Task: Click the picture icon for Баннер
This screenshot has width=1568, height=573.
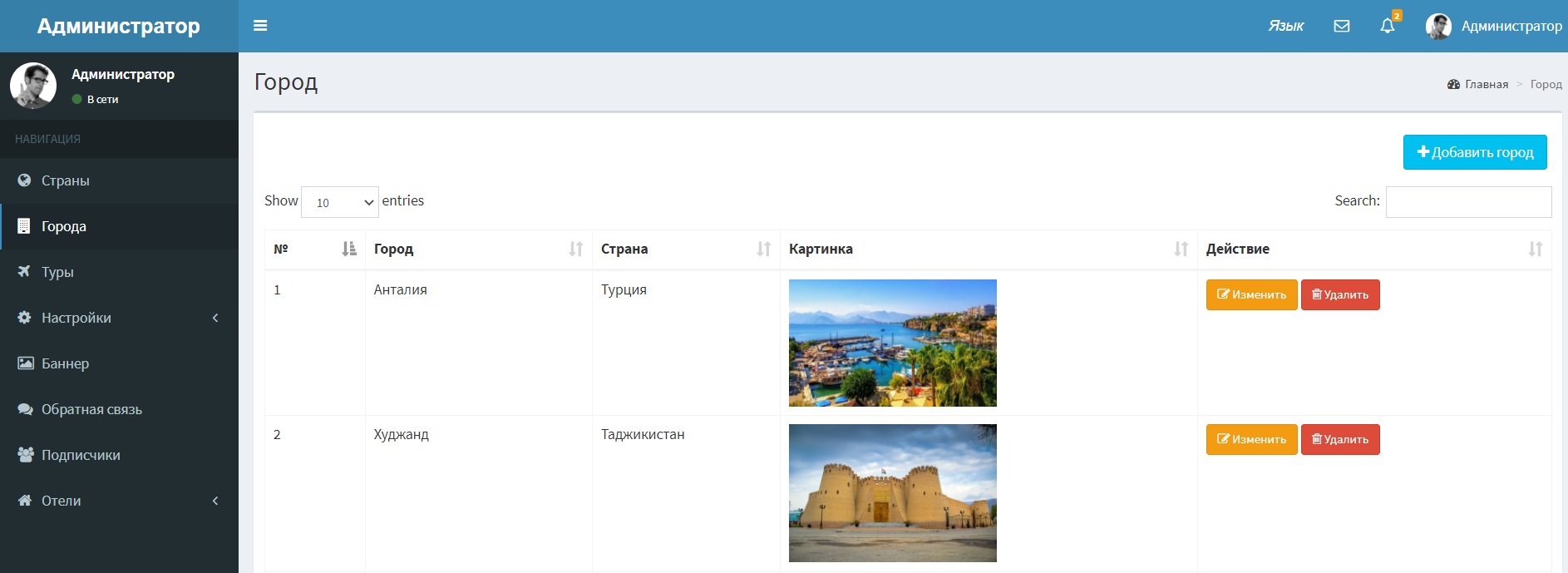Action: point(25,363)
